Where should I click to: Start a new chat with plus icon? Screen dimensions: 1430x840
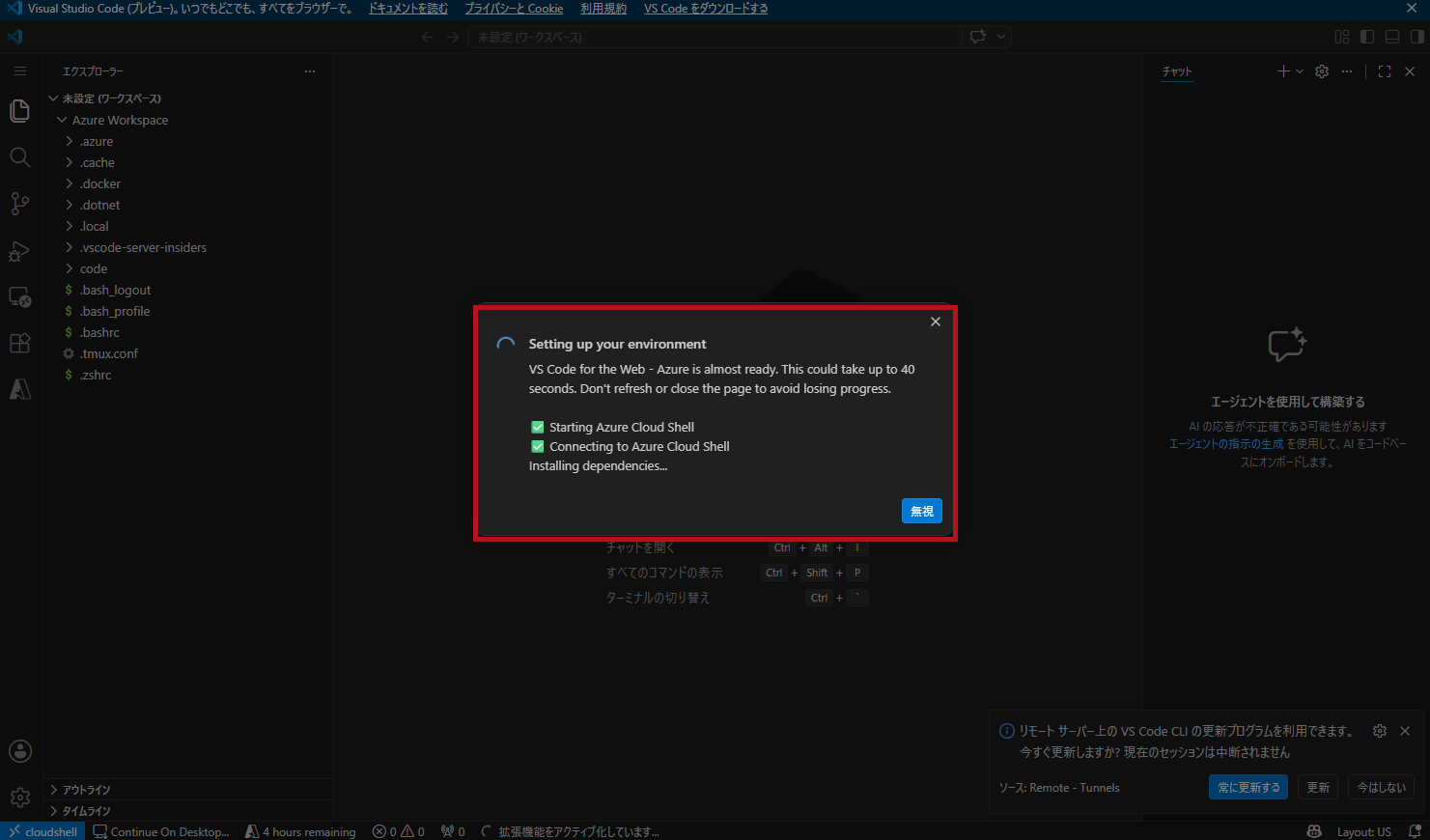1283,71
